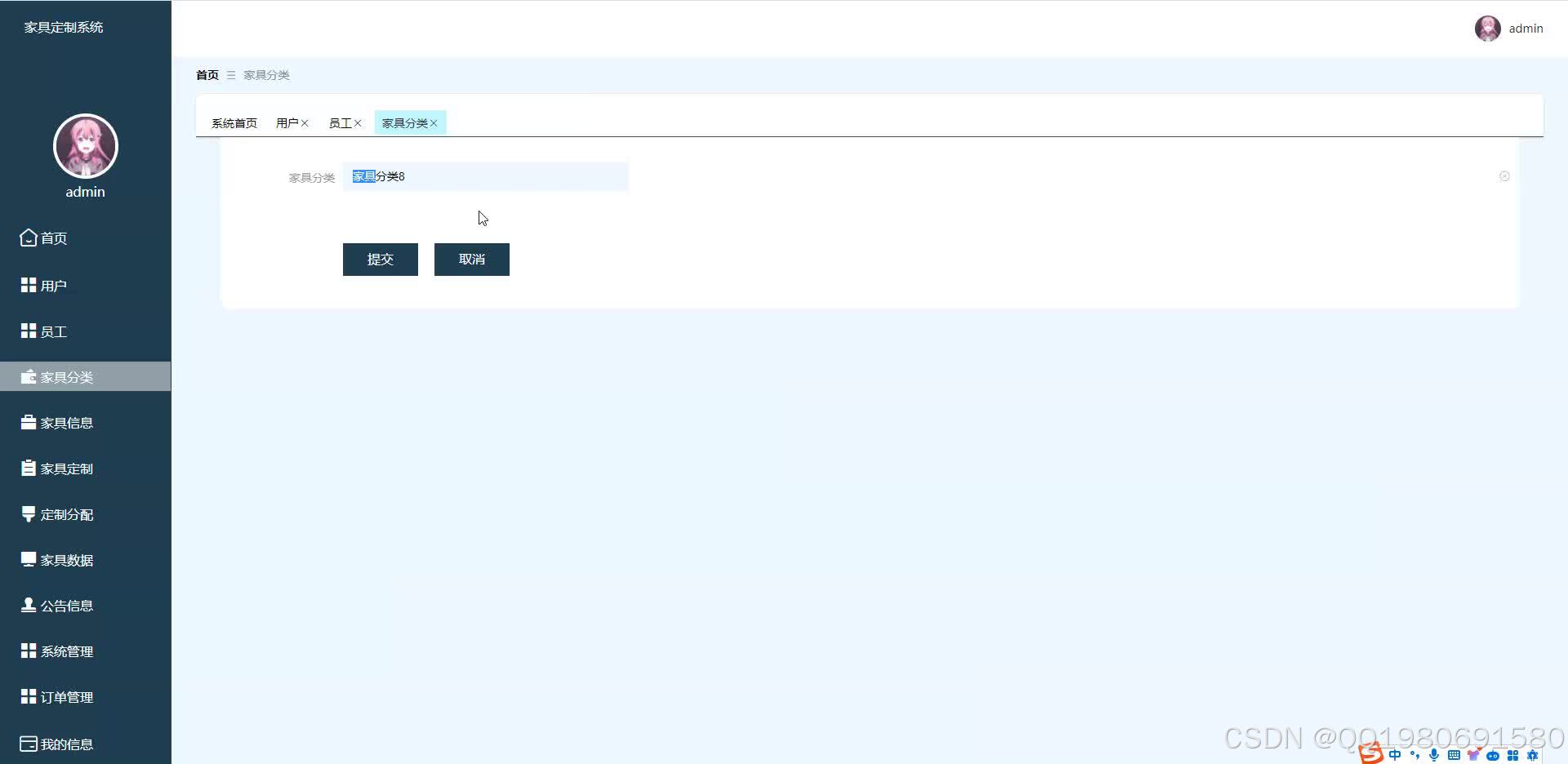Click the icon beside 定制分配
Screen dimensions: 1568x764
pos(29,514)
